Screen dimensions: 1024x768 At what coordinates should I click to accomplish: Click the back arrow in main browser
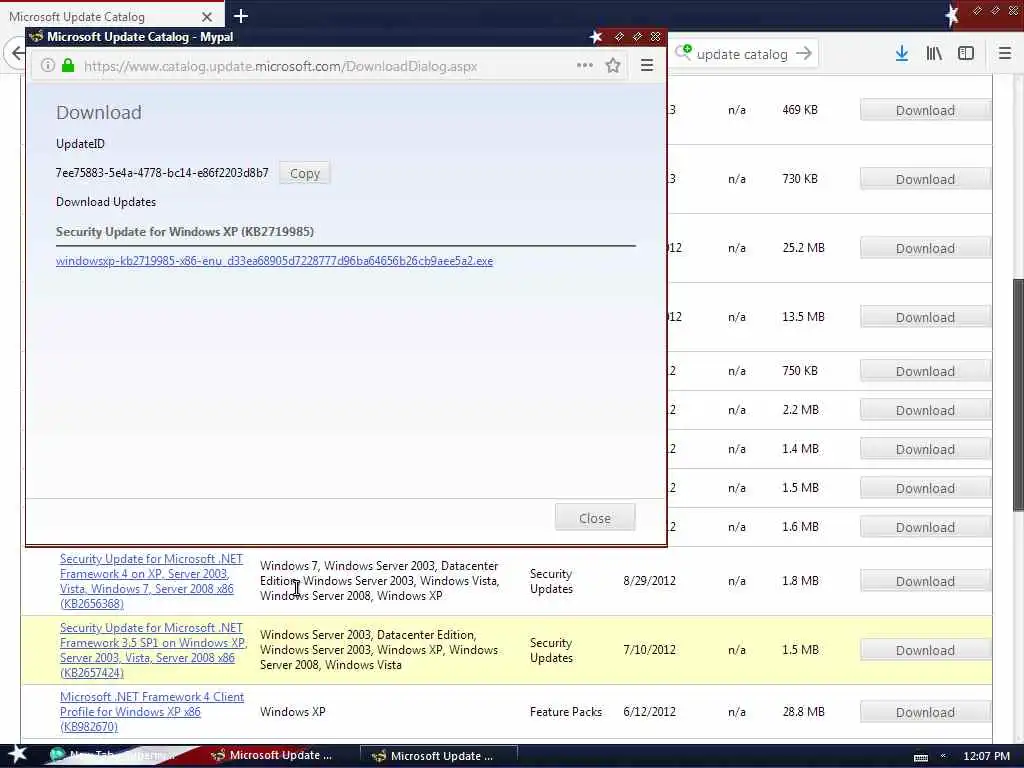pos(16,53)
